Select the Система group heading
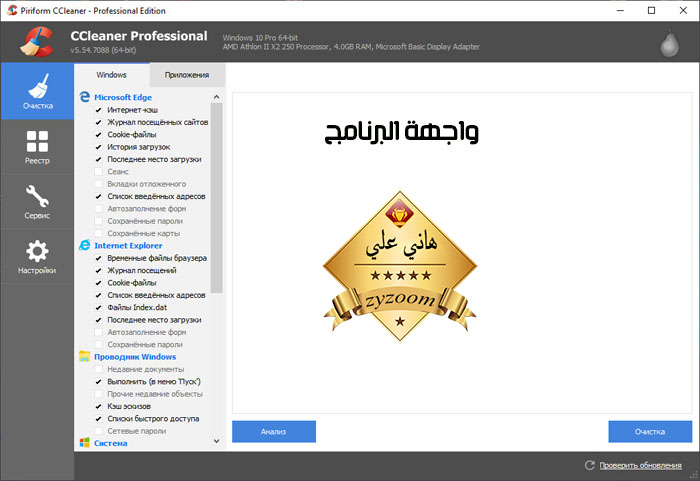Image resolution: width=700 pixels, height=481 pixels. click(x=111, y=443)
